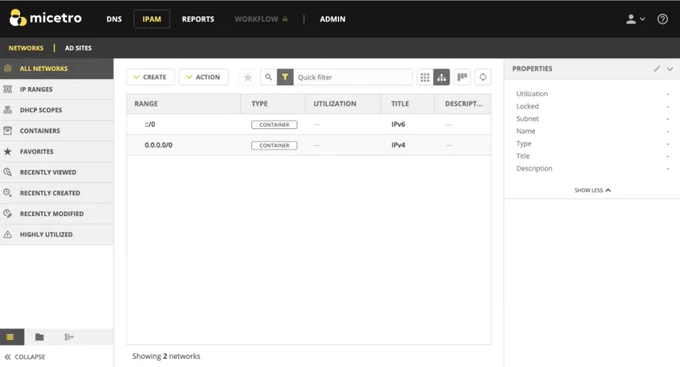The width and height of the screenshot is (680, 367).
Task: Sort by the Title column header
Action: point(408,104)
